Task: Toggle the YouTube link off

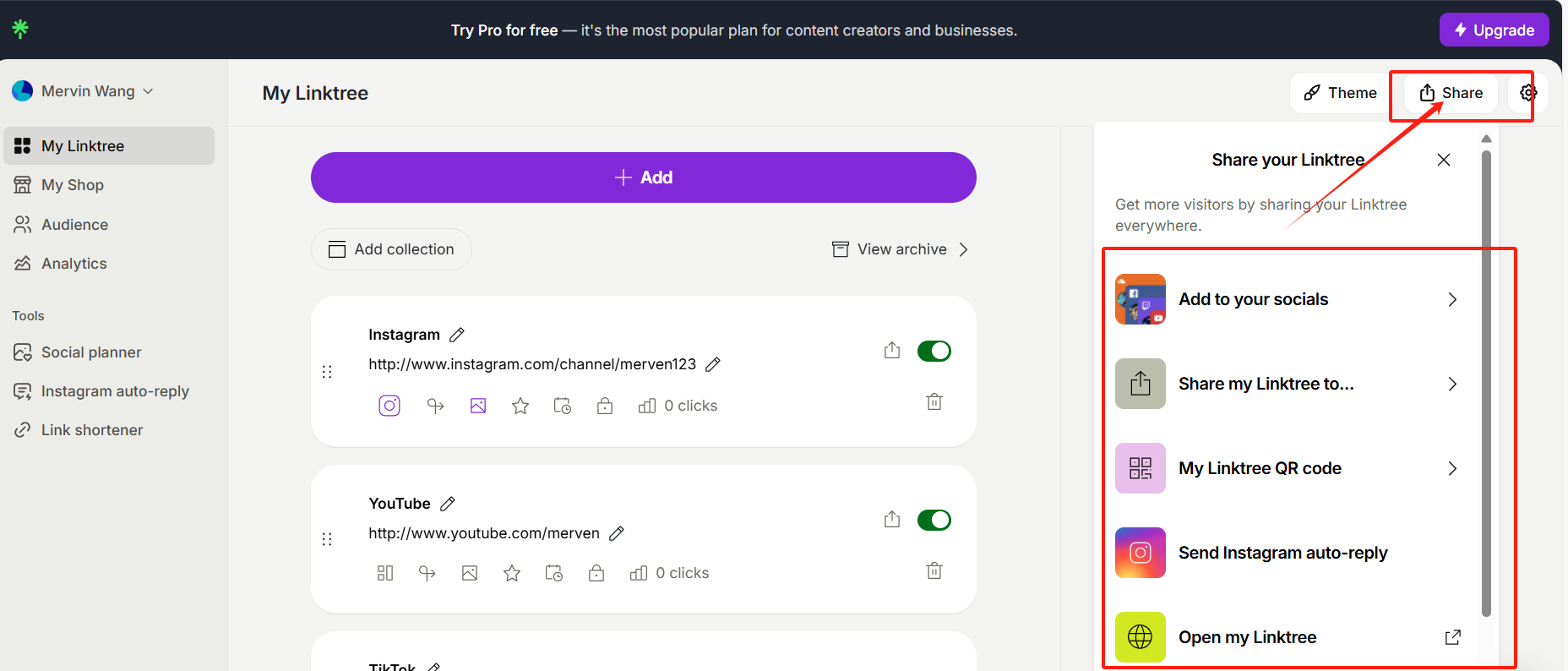Action: [x=934, y=520]
